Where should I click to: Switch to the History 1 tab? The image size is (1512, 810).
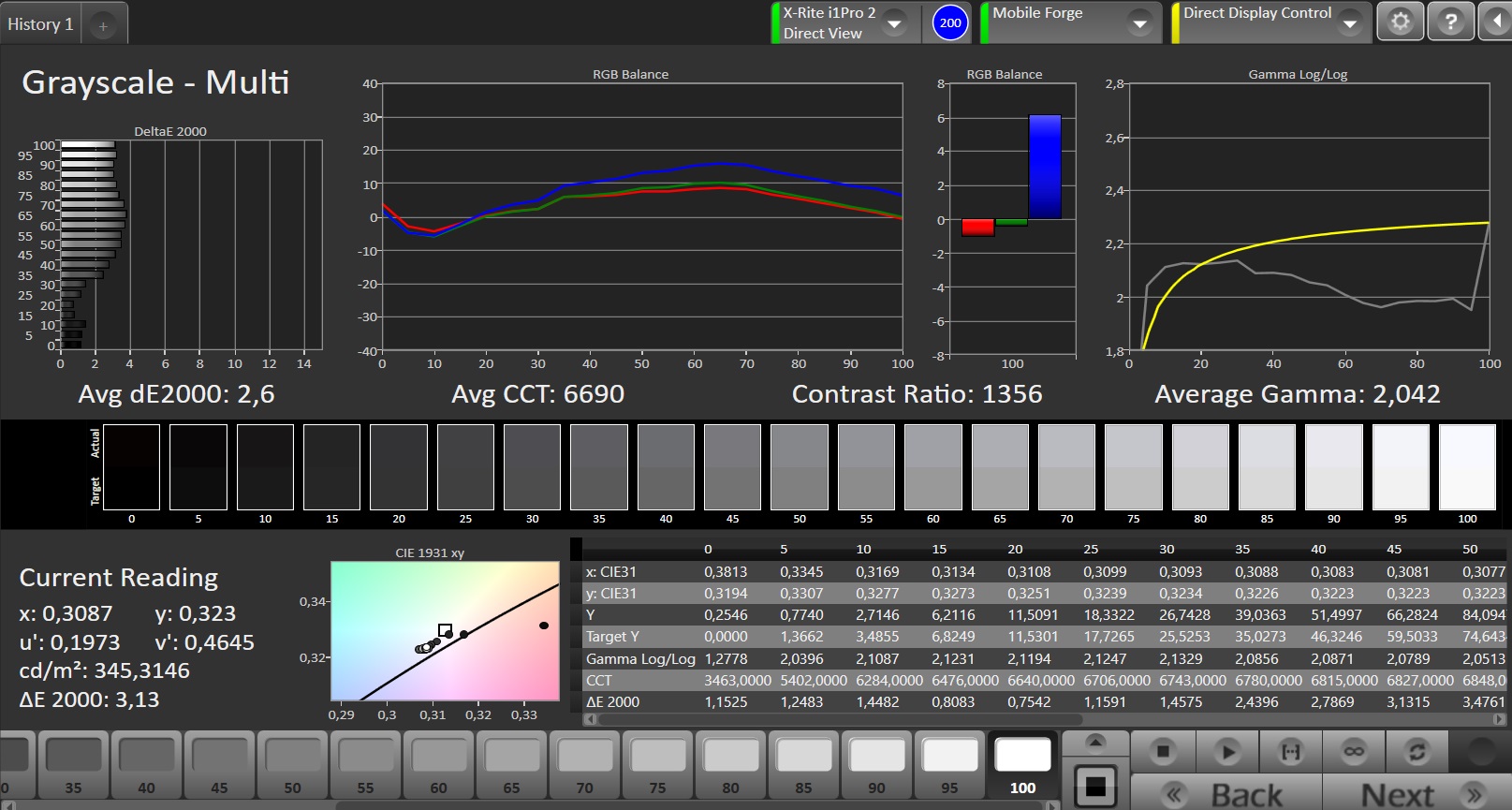point(40,24)
